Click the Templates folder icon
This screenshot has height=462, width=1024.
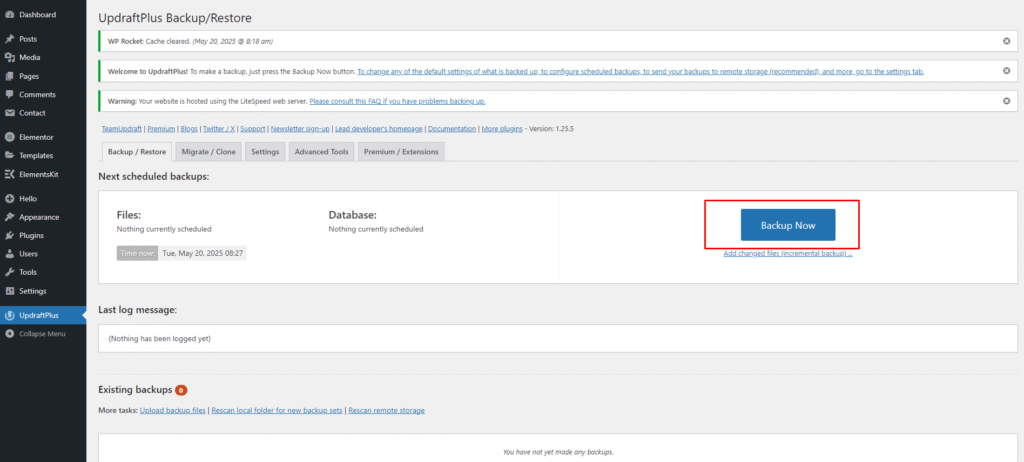[10, 156]
